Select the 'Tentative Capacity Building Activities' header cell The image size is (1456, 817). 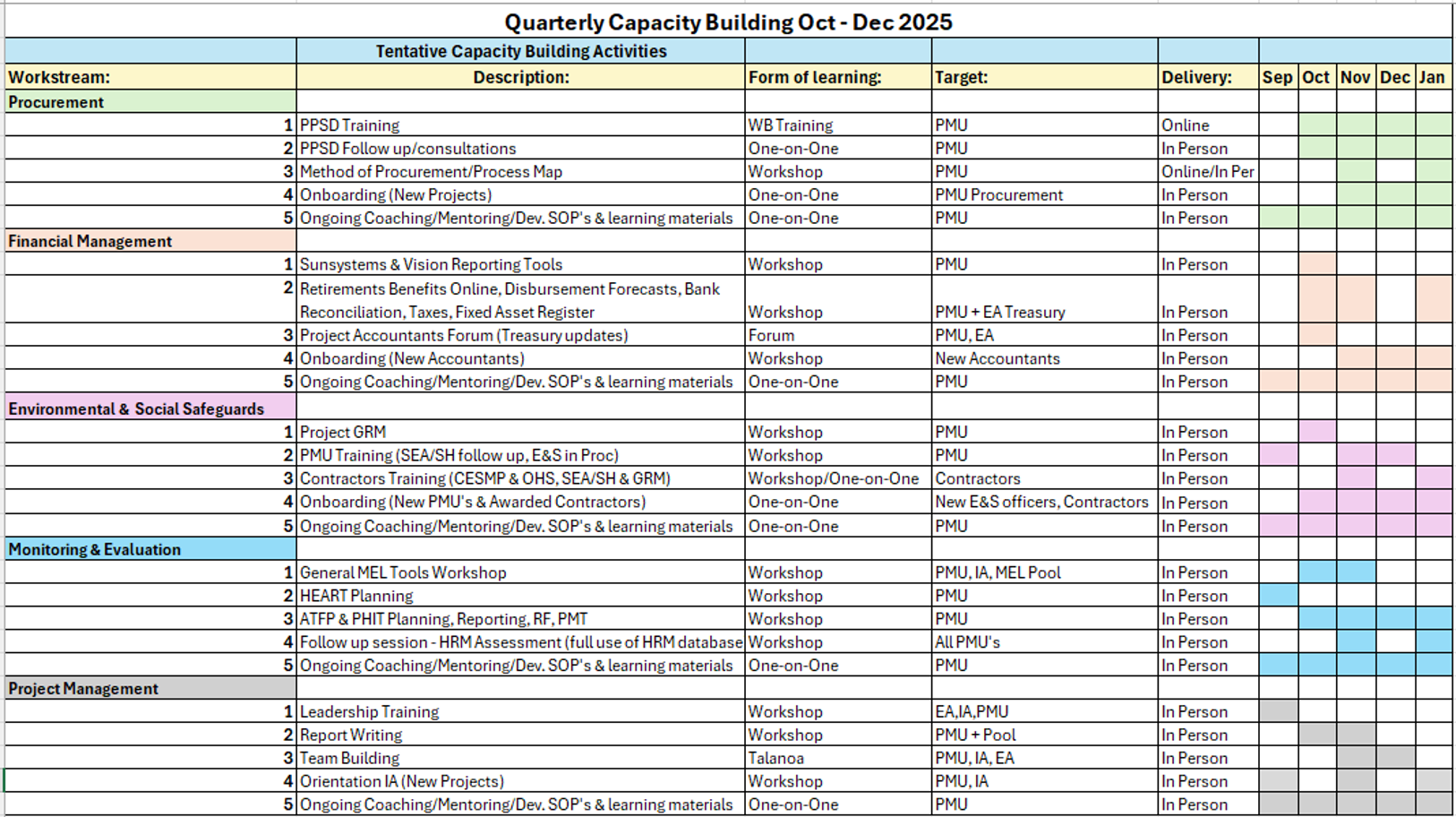click(520, 51)
